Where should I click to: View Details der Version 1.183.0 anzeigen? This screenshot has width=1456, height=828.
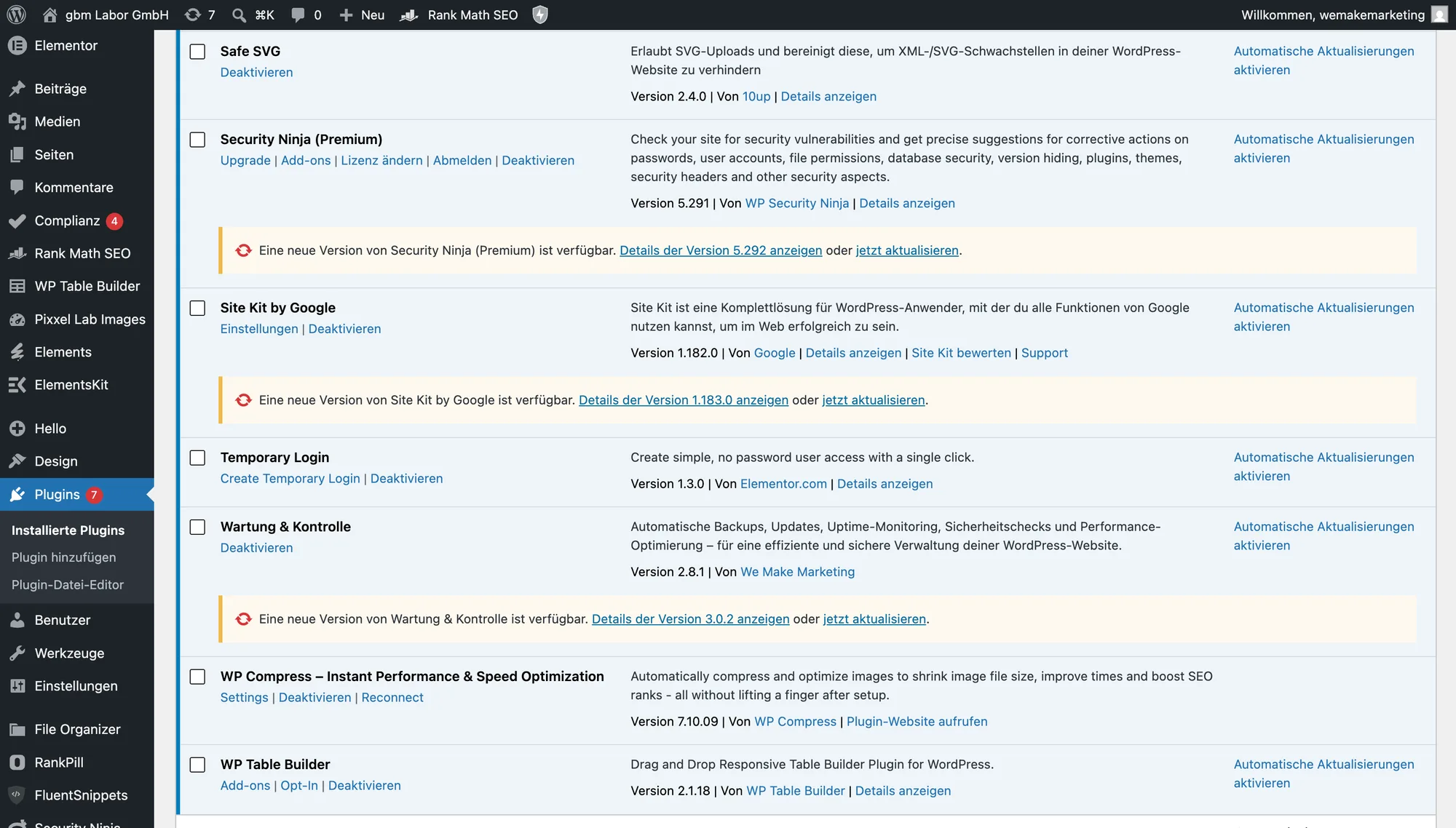click(x=684, y=400)
